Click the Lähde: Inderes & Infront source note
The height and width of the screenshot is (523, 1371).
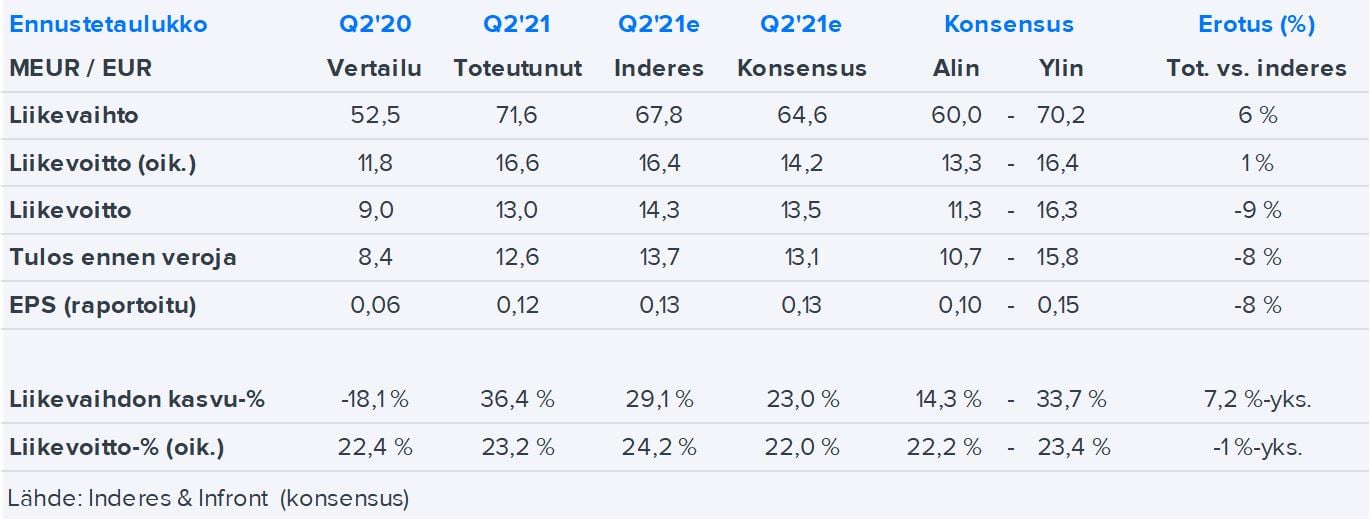208,497
